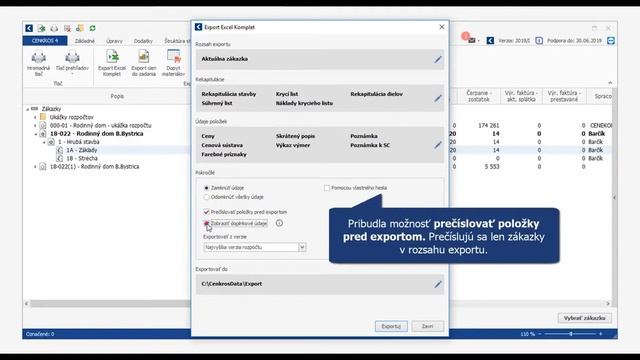
Task: Open the dropdown arrow beside mail icon
Action: [478, 41]
